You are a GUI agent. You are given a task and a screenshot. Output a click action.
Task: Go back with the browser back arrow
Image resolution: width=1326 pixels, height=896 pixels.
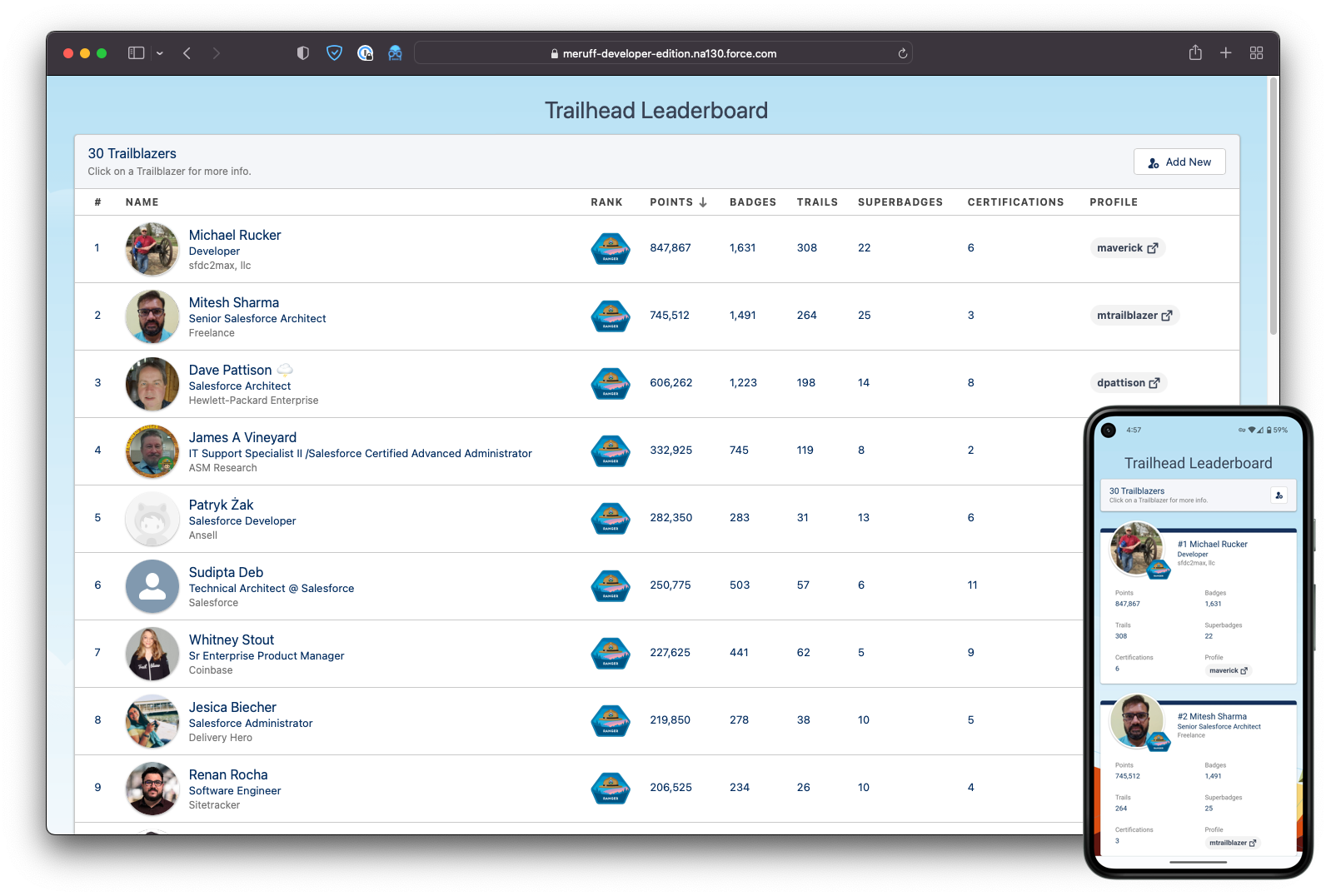tap(187, 53)
